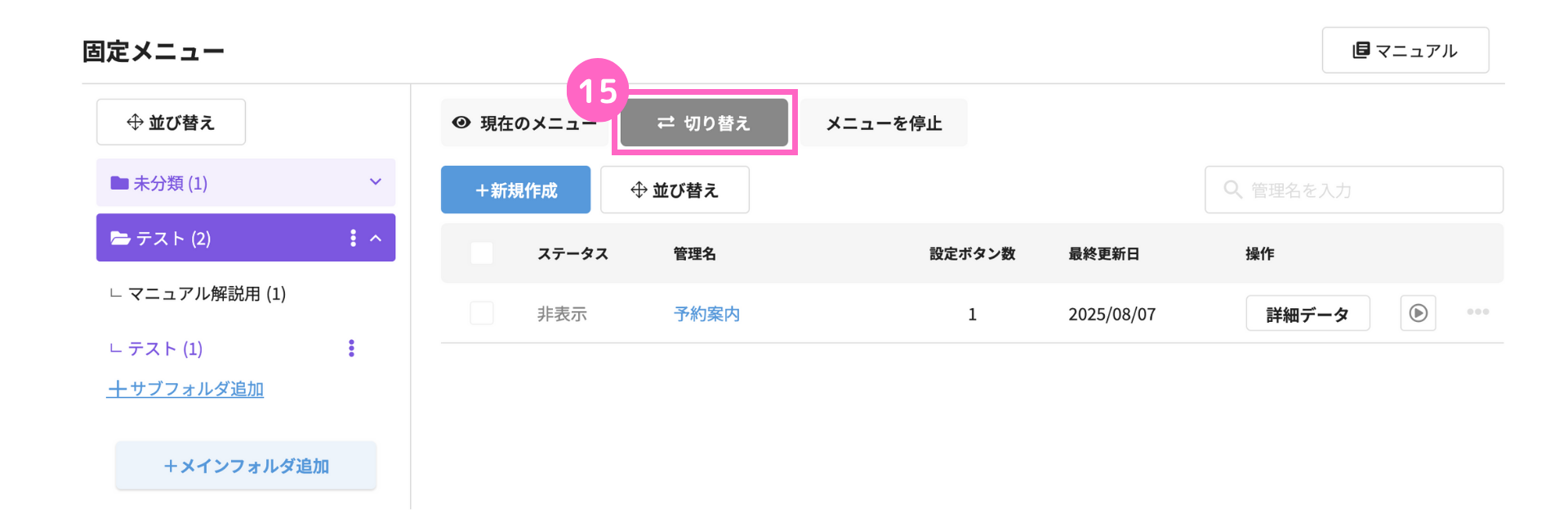Expand the 未分類 (1) folder chevron

[x=376, y=181]
